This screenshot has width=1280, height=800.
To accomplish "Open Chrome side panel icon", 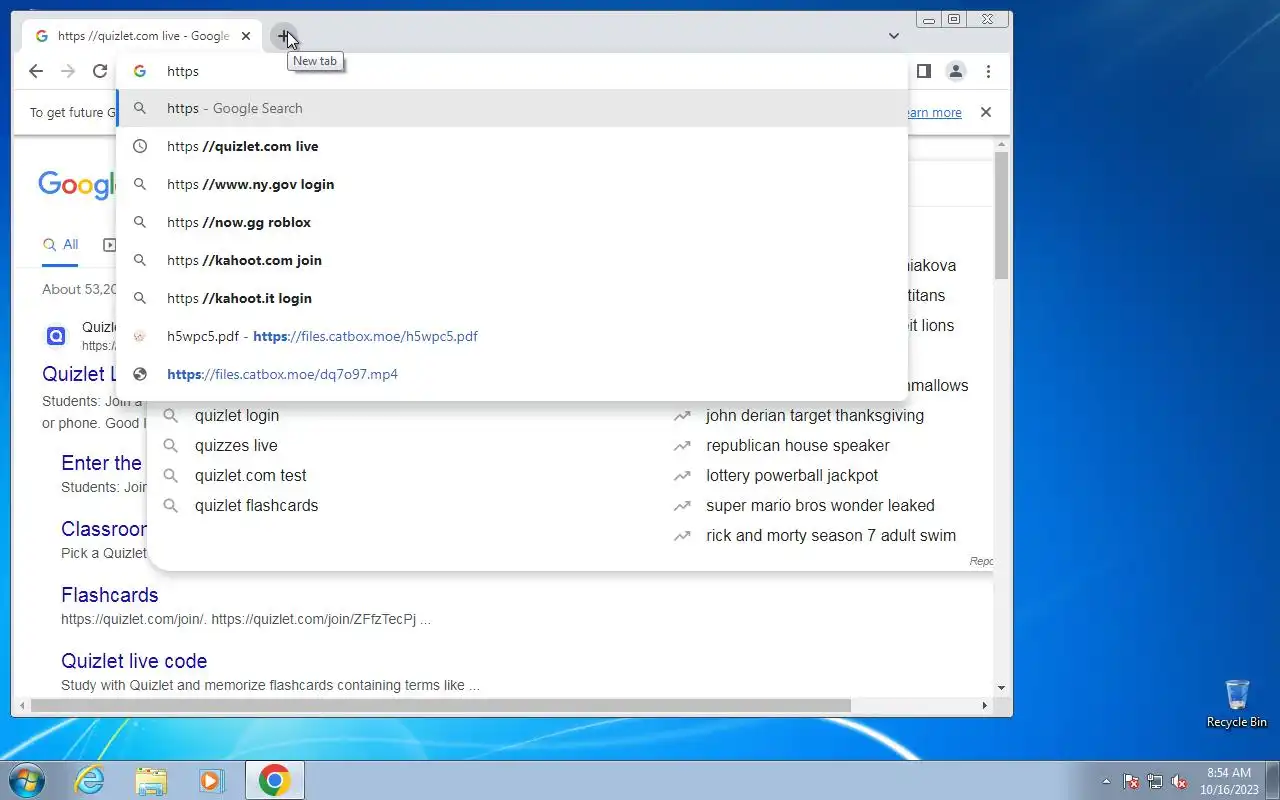I will coord(924,71).
